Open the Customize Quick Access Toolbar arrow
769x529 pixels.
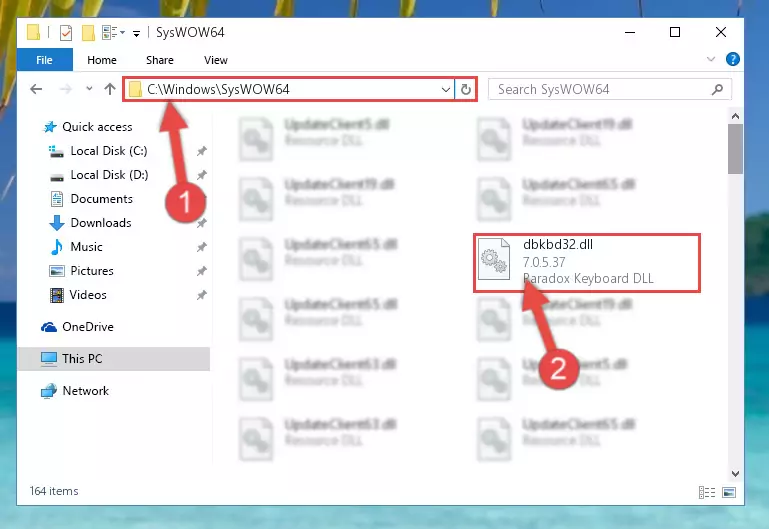[136, 33]
